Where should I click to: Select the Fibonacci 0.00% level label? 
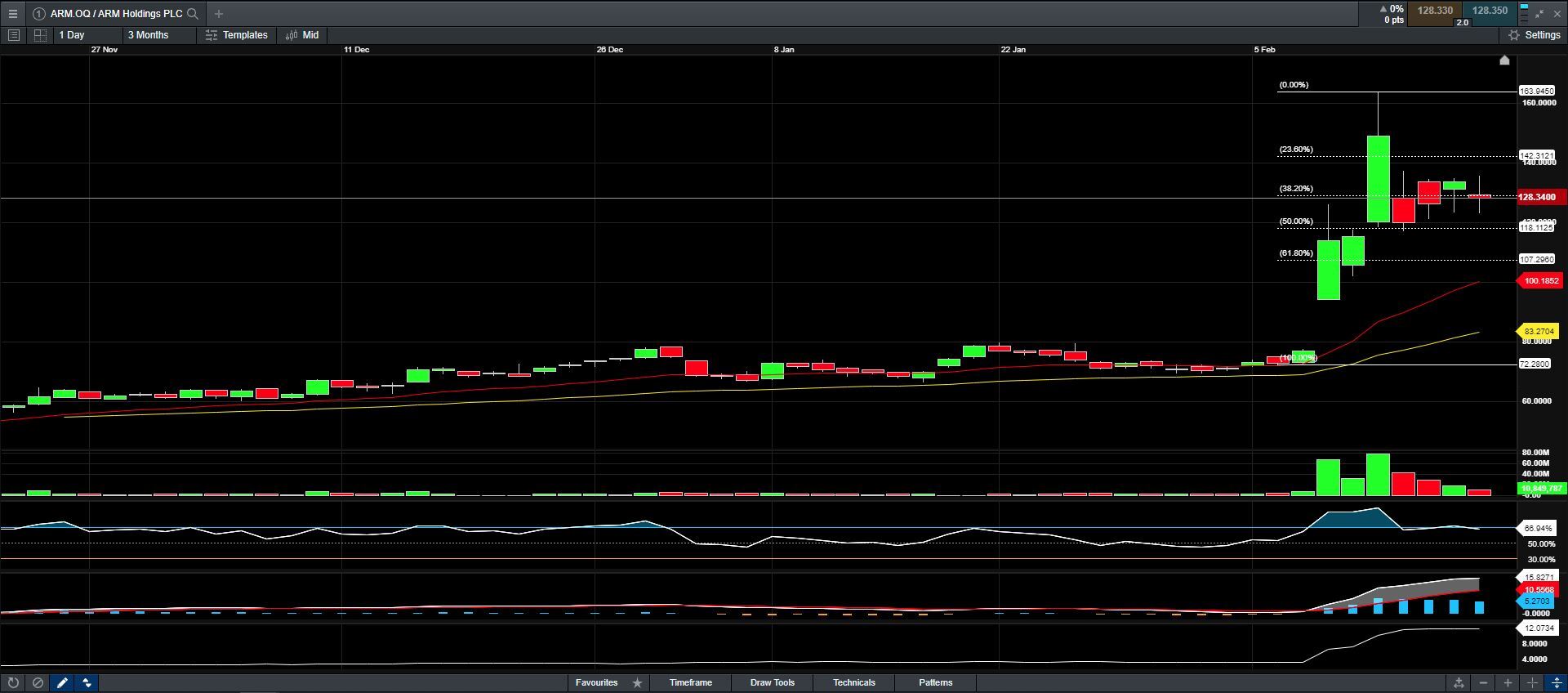click(x=1294, y=85)
